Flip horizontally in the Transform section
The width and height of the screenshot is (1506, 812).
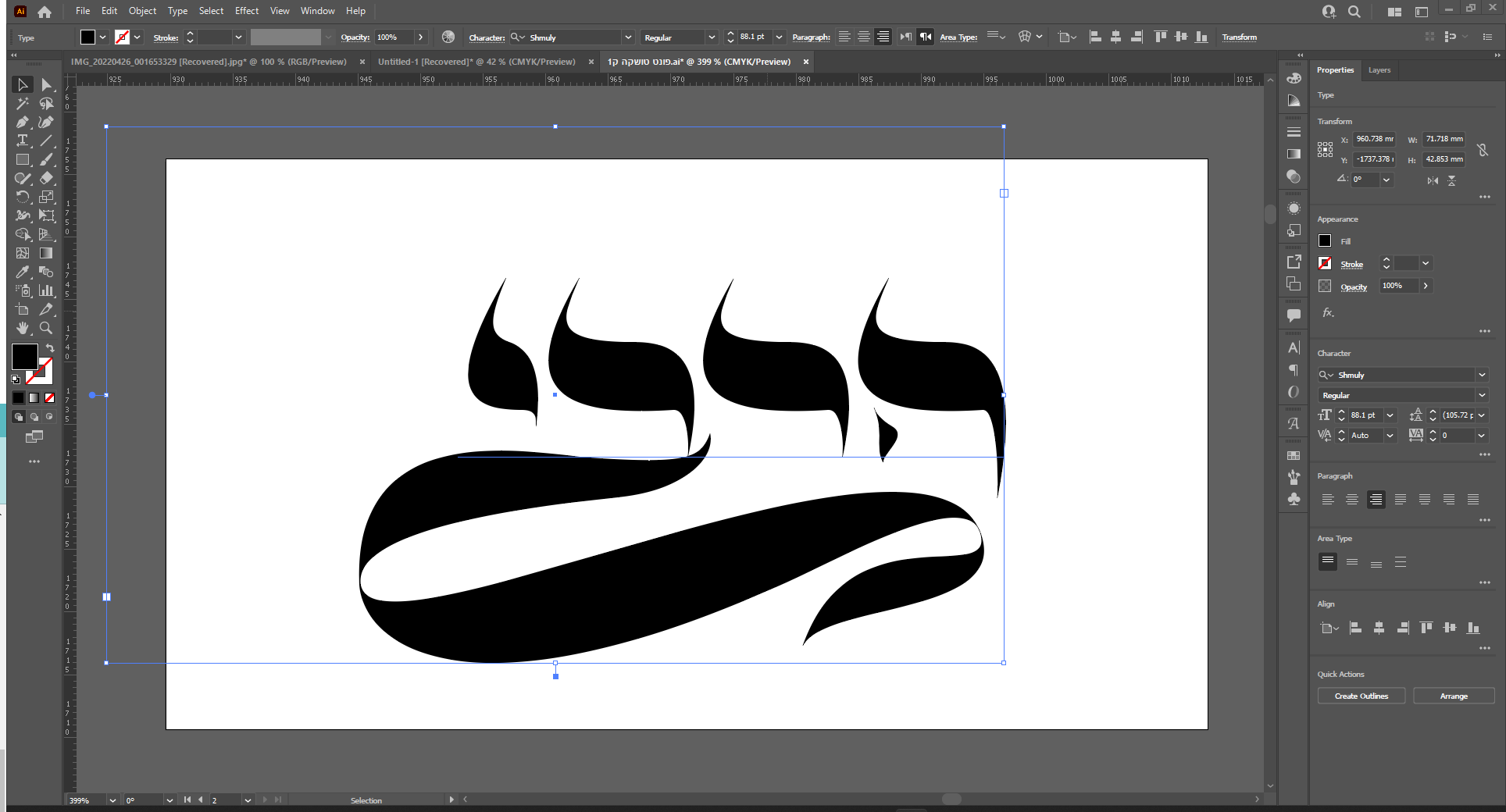(1433, 180)
